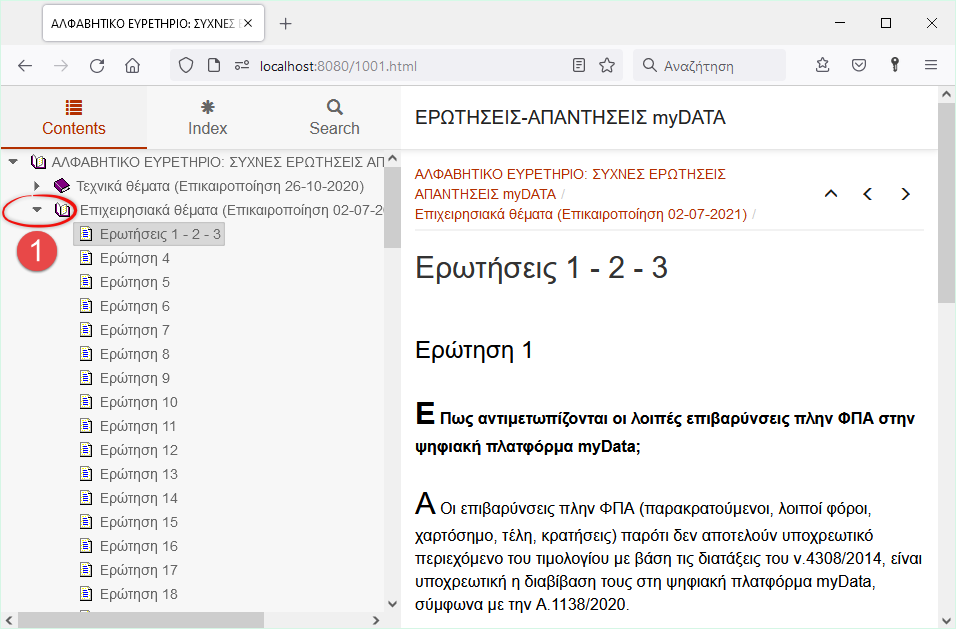Click the contents tree scroll right arrow
Viewport: 956px width, 629px height.
(376, 620)
